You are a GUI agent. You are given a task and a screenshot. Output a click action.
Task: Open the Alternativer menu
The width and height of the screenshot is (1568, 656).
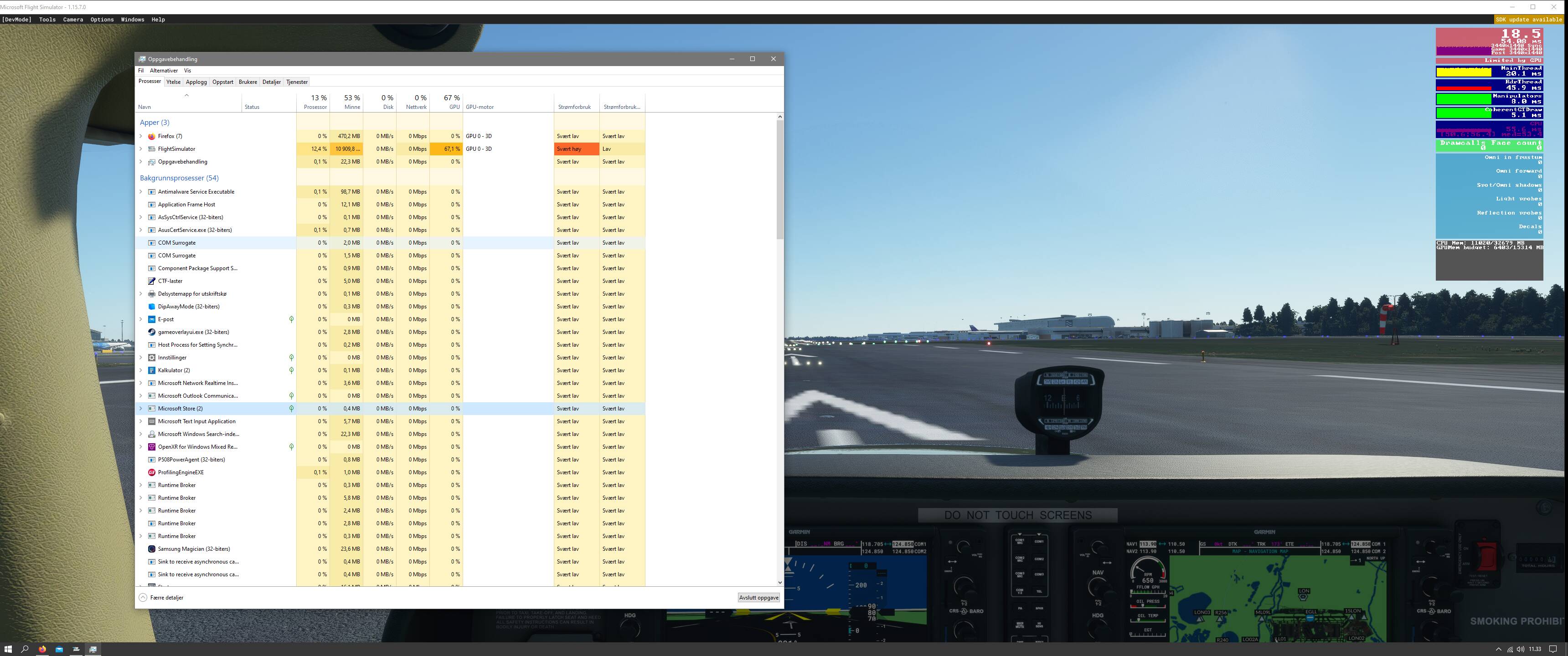click(x=164, y=71)
